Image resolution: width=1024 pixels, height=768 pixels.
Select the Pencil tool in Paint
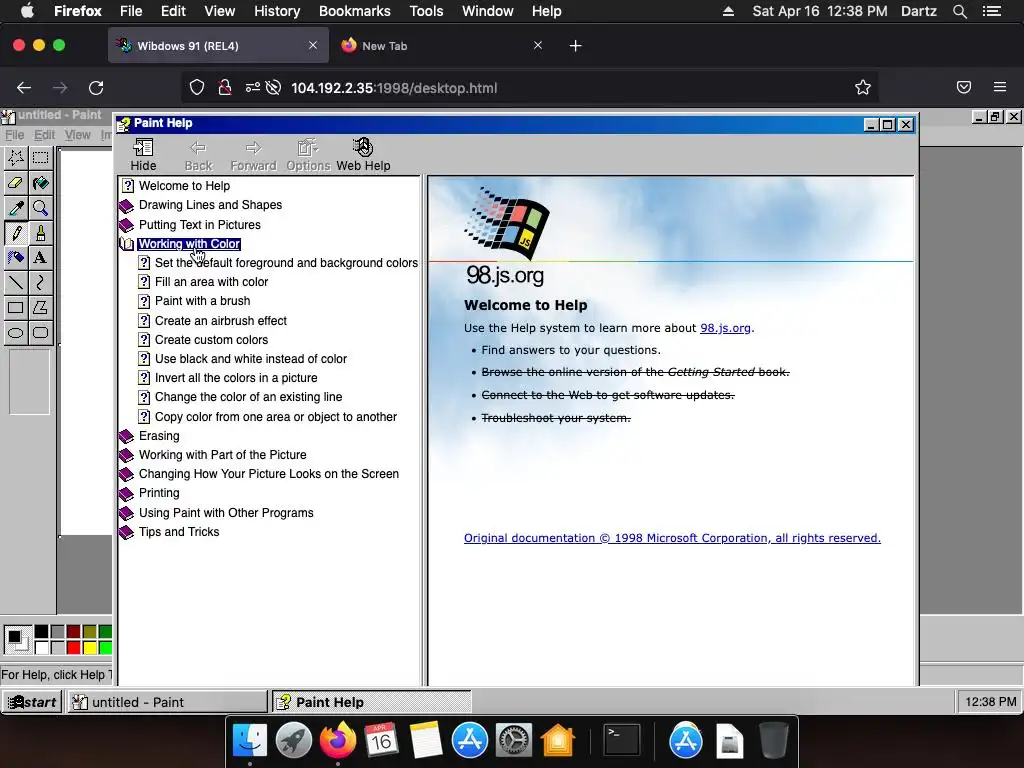click(16, 232)
